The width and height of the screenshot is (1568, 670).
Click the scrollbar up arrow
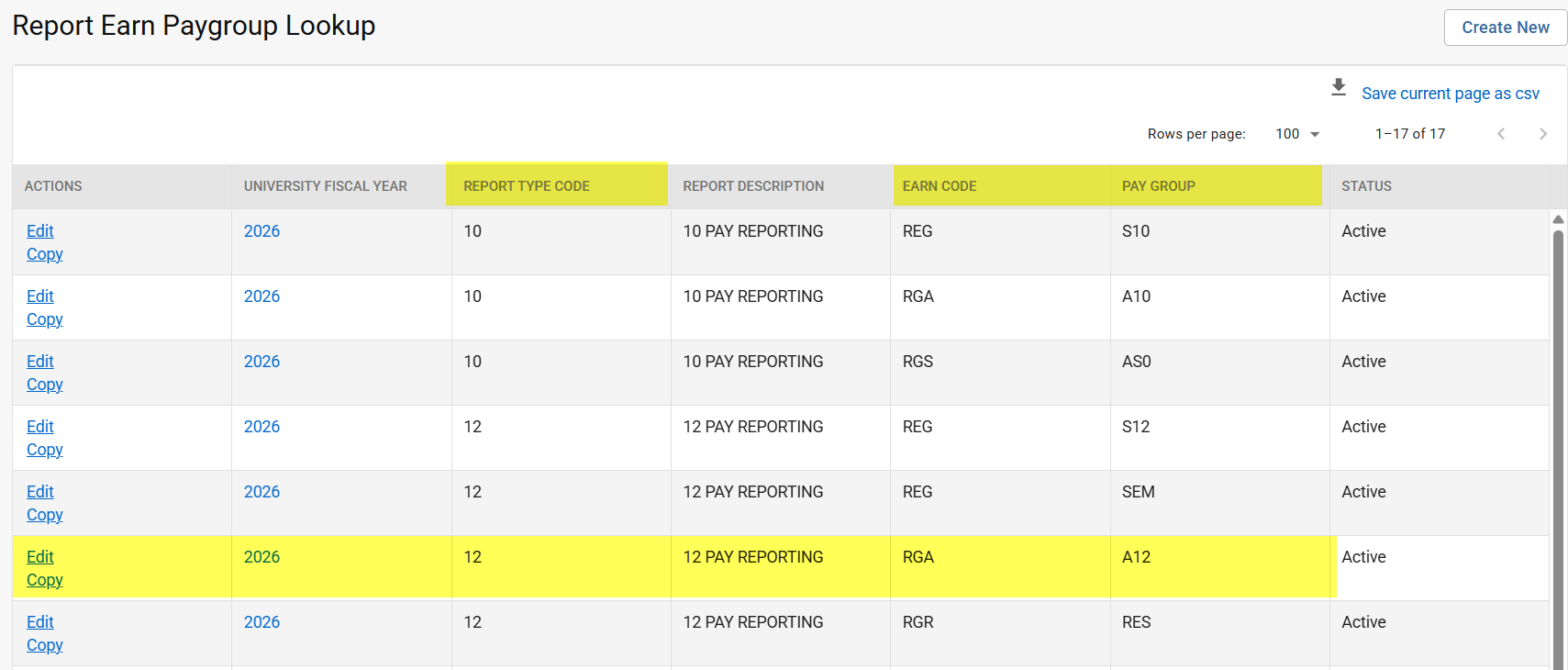[1557, 219]
